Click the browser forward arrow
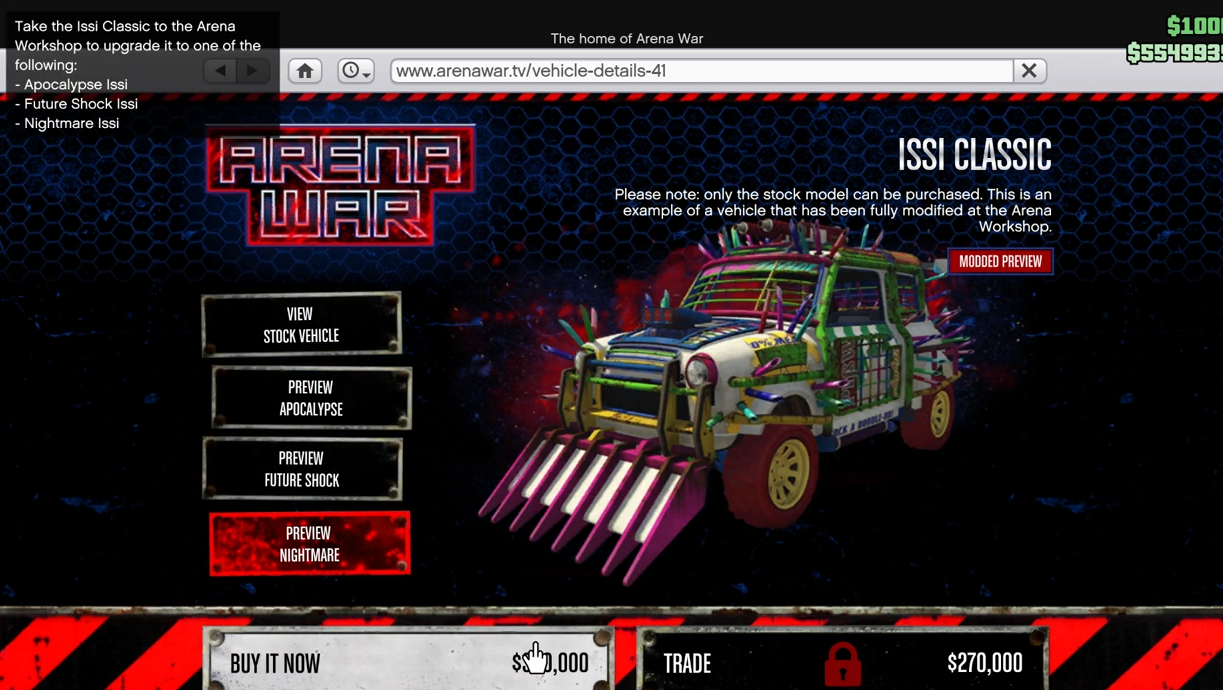This screenshot has width=1223, height=690. (254, 71)
